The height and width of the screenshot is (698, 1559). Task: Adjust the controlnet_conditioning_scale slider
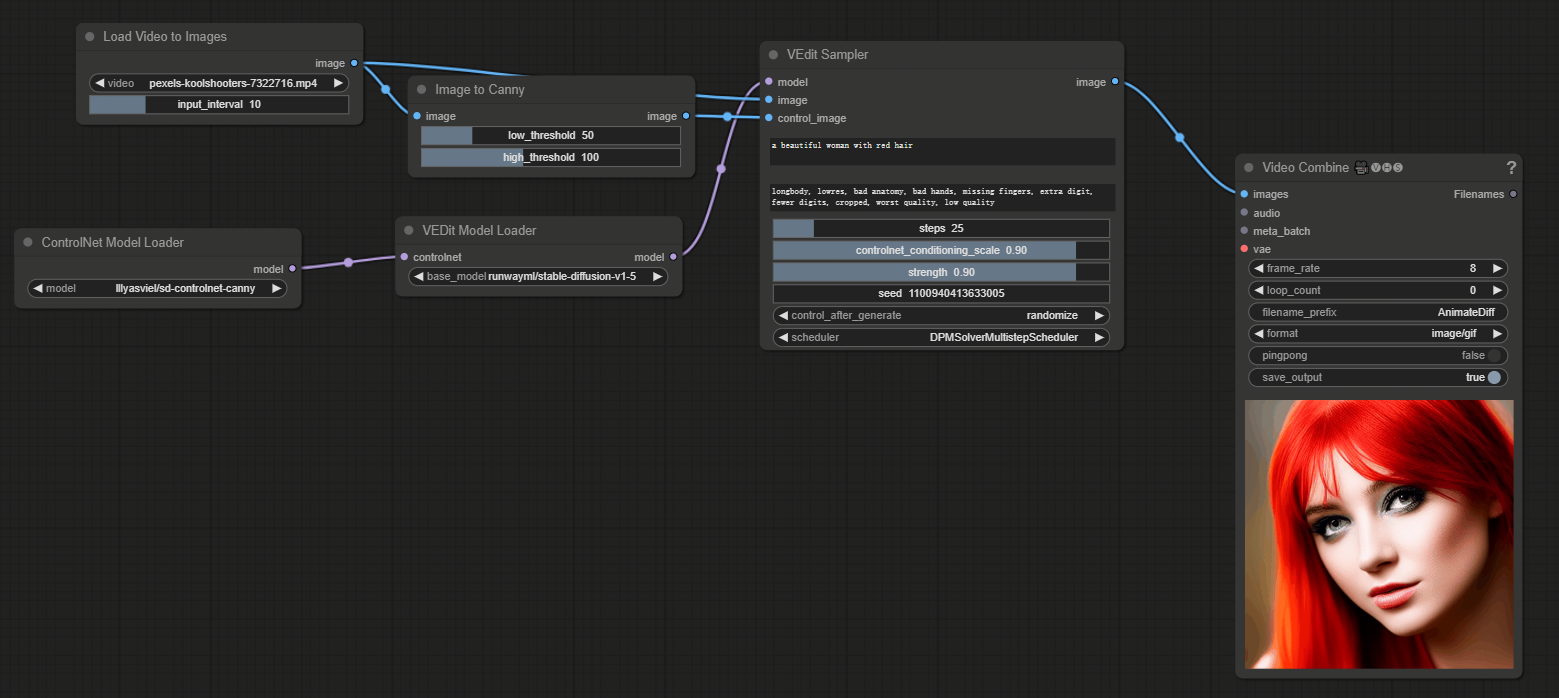click(941, 250)
